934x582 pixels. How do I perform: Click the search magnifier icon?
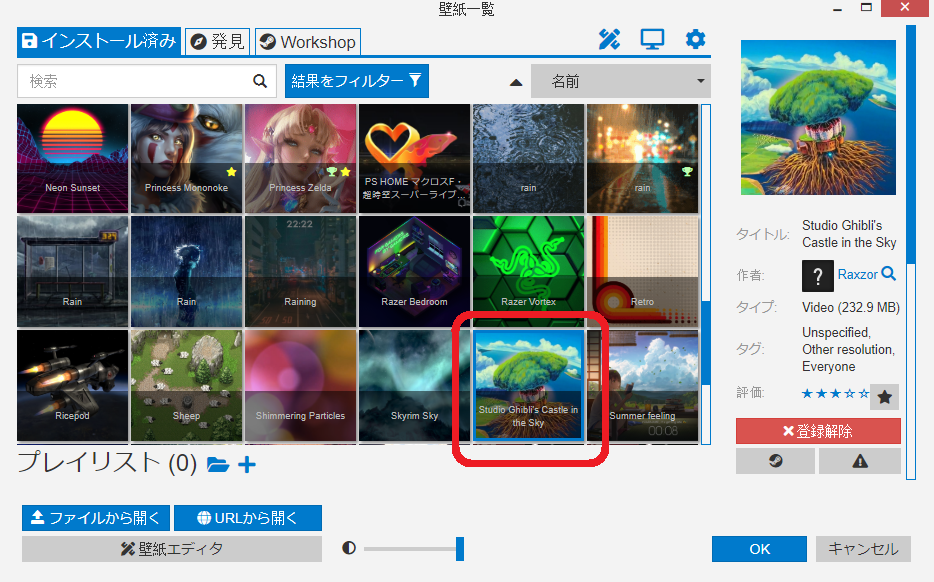click(260, 81)
